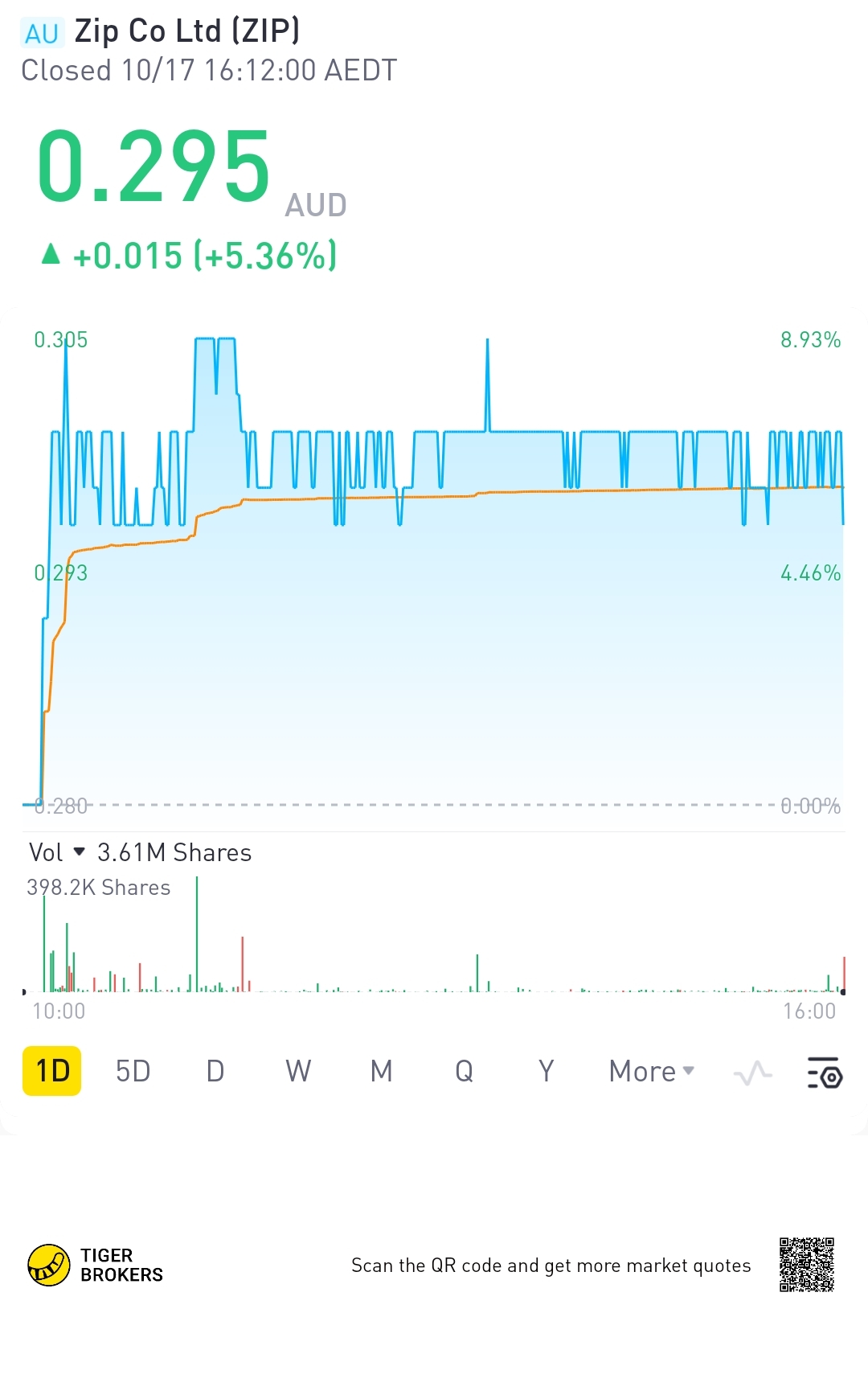The width and height of the screenshot is (868, 1395).
Task: Tap the 16:00 end-of-day time marker
Action: pos(809,1011)
